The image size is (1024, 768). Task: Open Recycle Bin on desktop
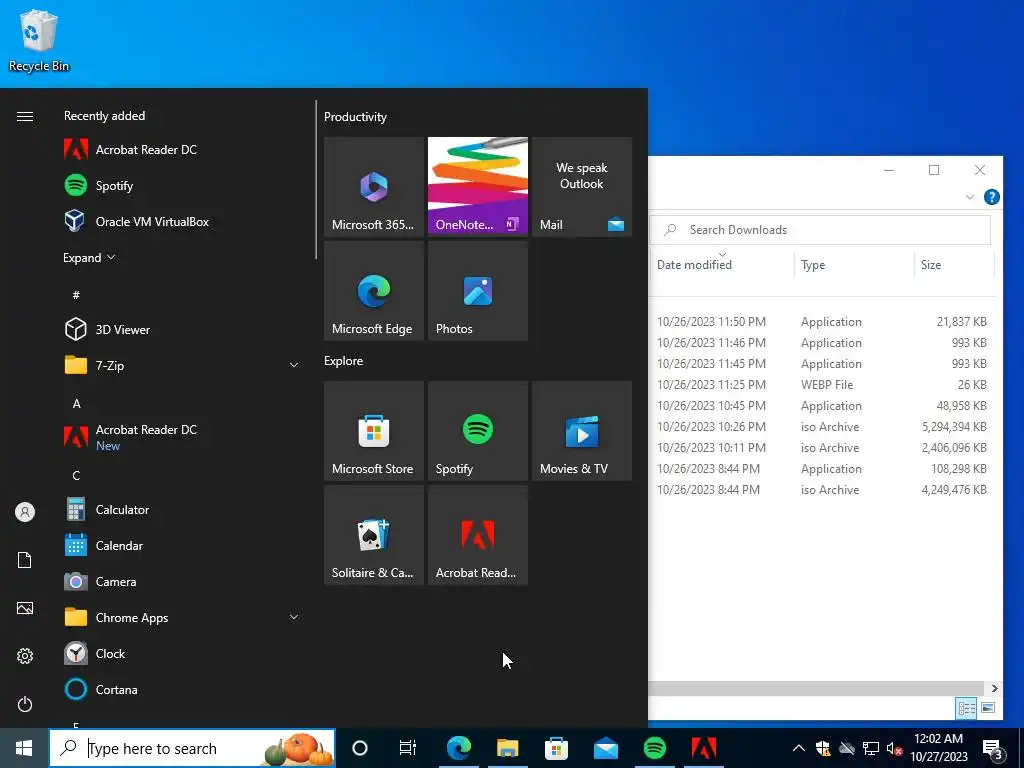coord(39,40)
